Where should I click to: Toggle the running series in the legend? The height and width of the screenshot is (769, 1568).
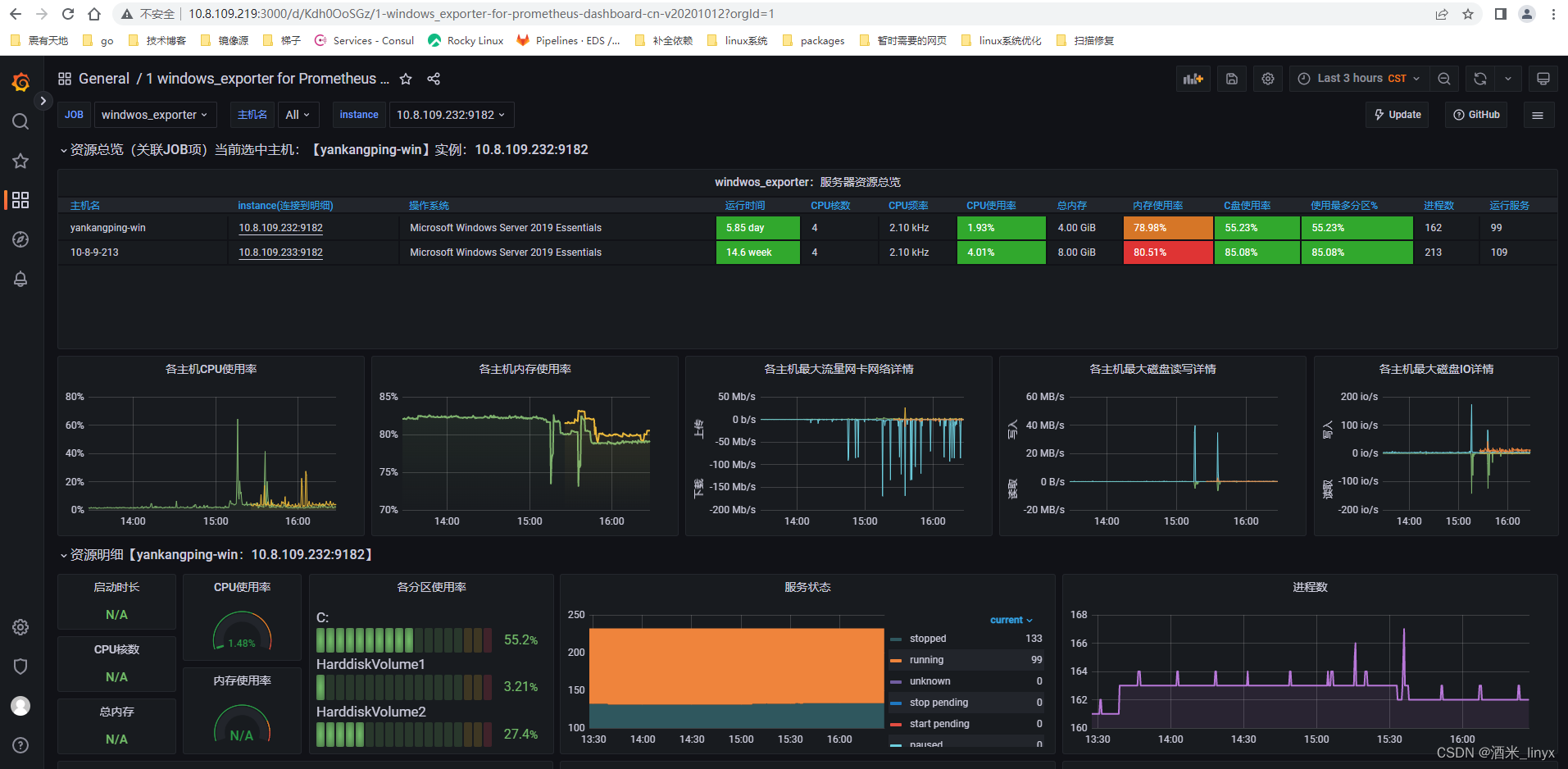click(x=926, y=660)
